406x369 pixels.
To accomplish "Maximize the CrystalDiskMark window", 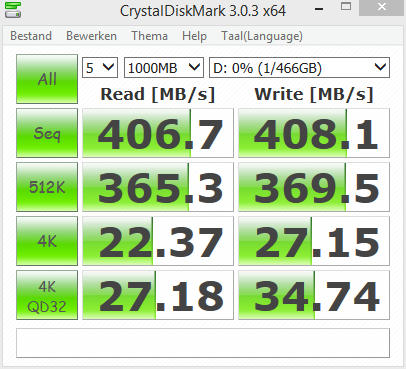I will click(346, 7).
